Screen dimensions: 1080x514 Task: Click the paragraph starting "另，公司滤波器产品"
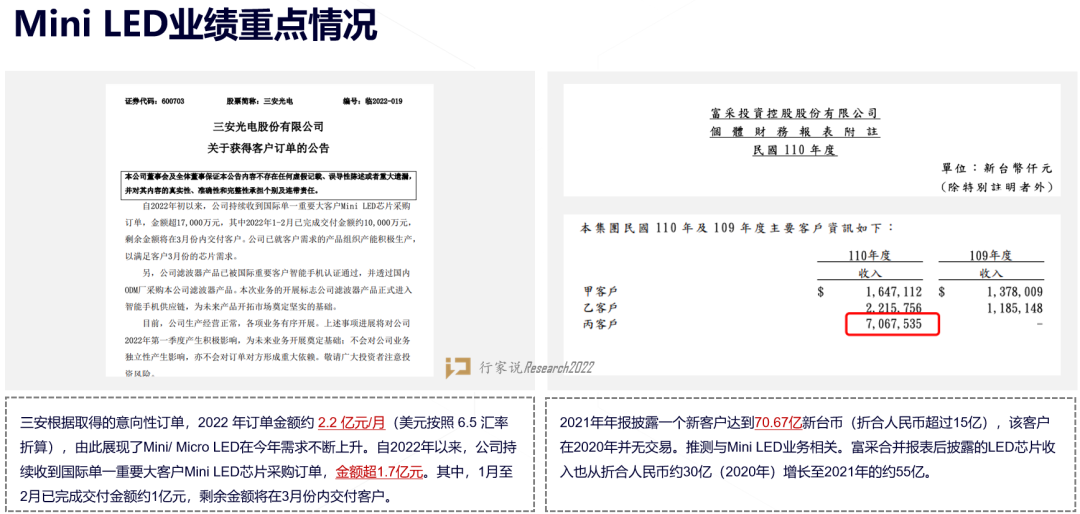[269, 289]
